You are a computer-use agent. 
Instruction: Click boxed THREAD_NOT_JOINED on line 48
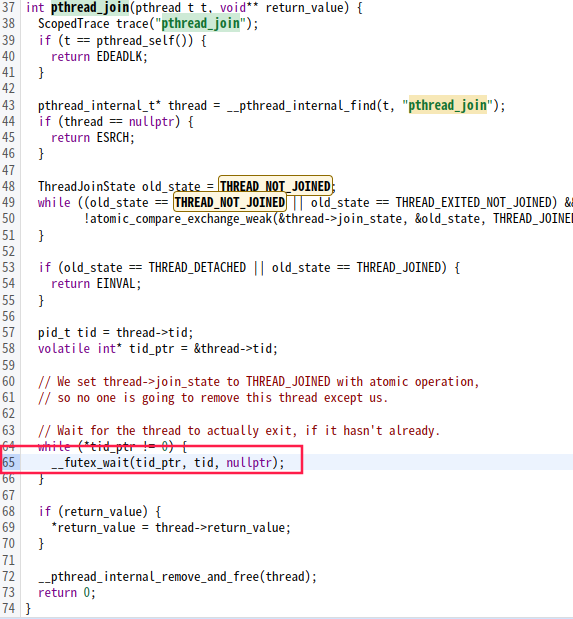click(x=275, y=186)
